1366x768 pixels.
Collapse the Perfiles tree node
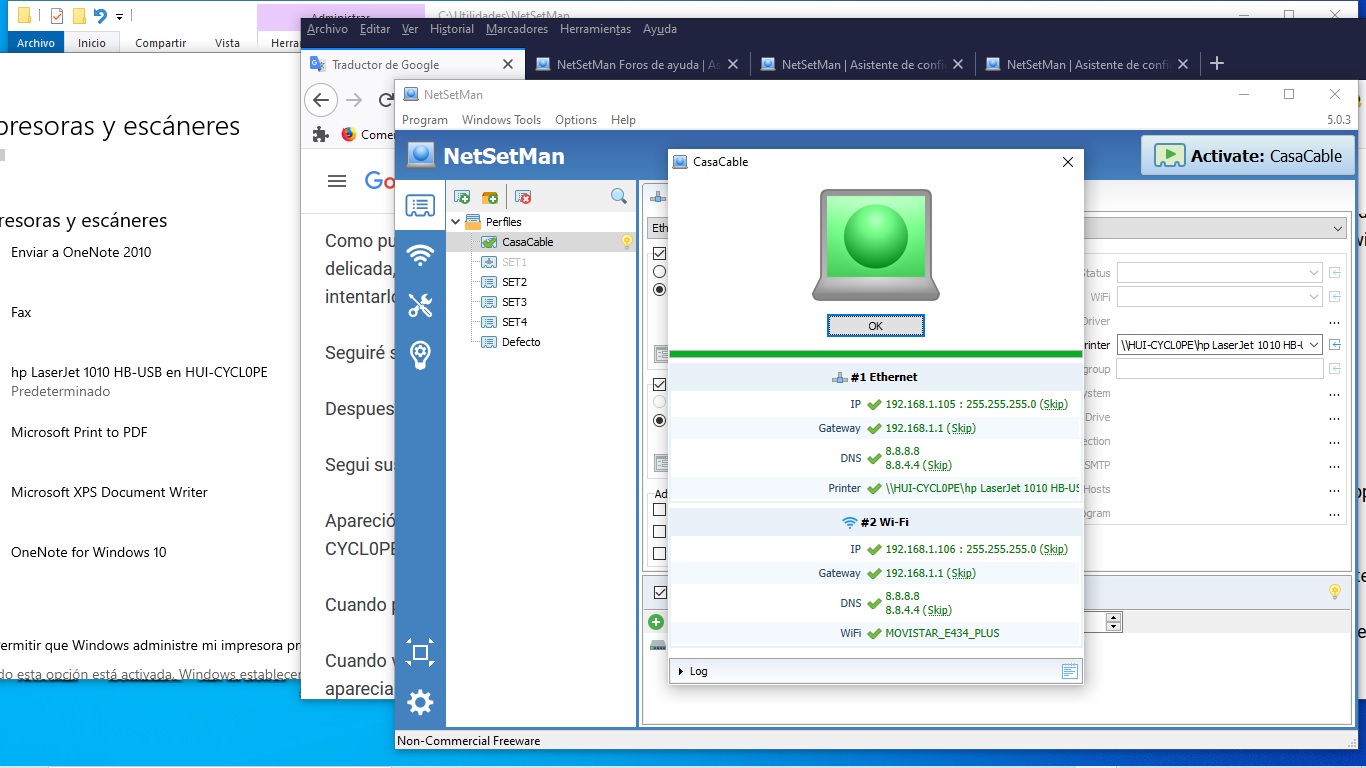456,222
